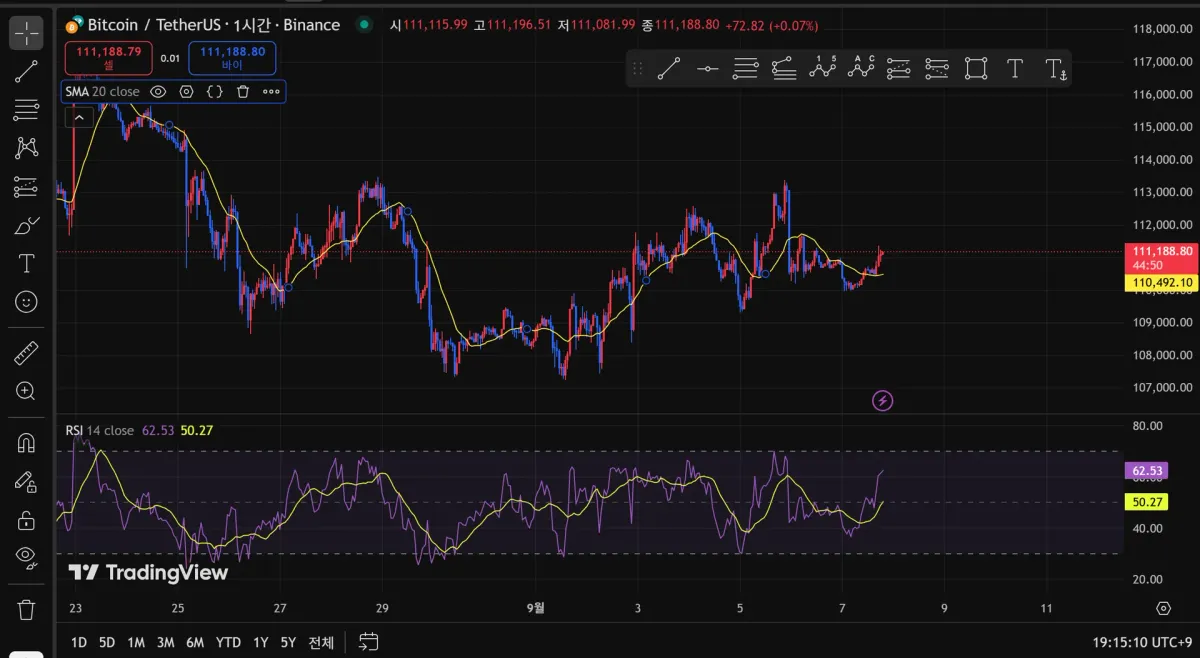
Task: Toggle magnet mode for drawings
Action: (x=26, y=443)
